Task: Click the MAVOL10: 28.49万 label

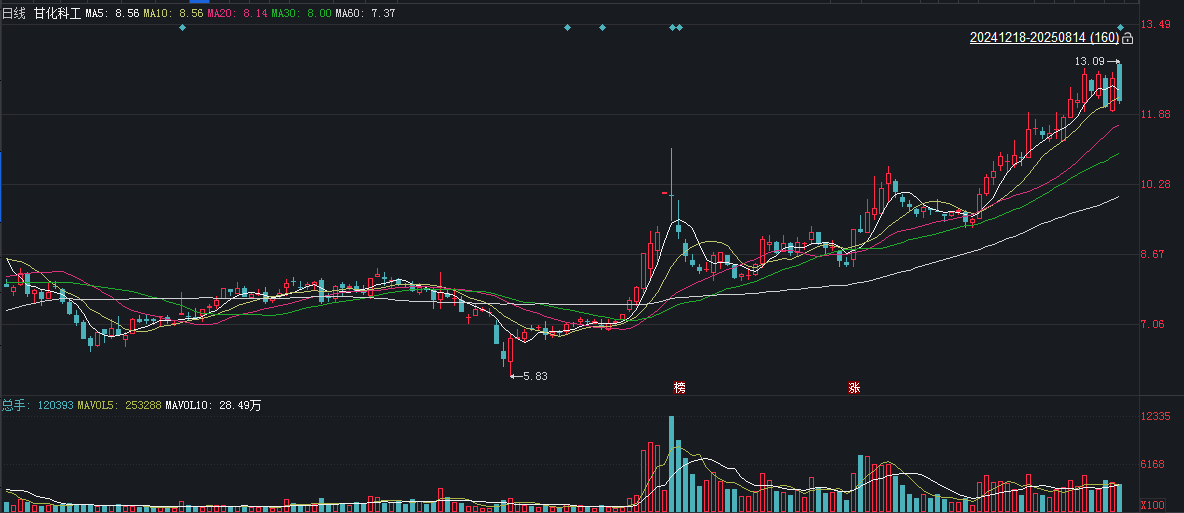Action: click(214, 406)
